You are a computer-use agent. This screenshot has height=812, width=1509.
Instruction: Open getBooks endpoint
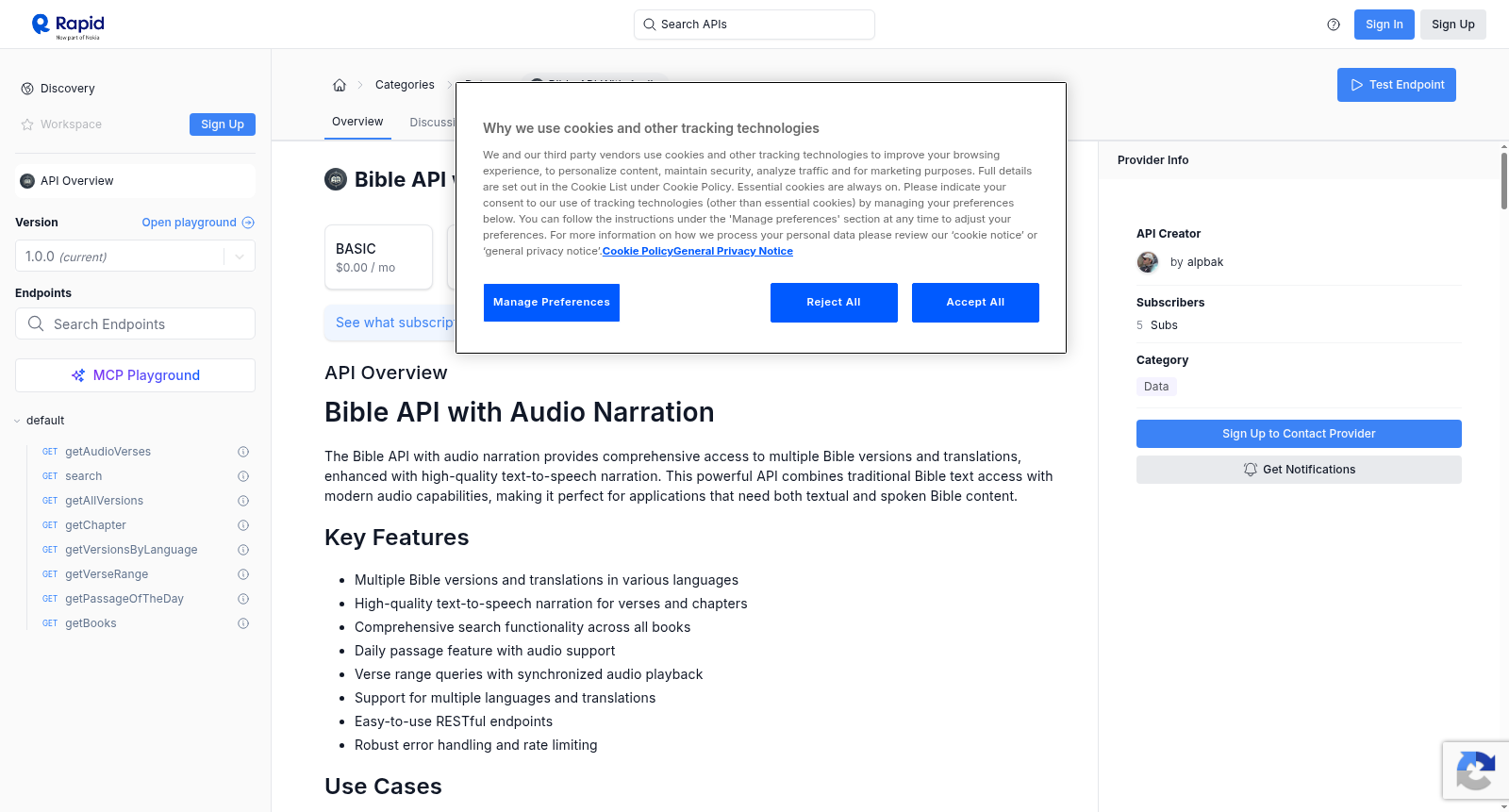coord(91,623)
